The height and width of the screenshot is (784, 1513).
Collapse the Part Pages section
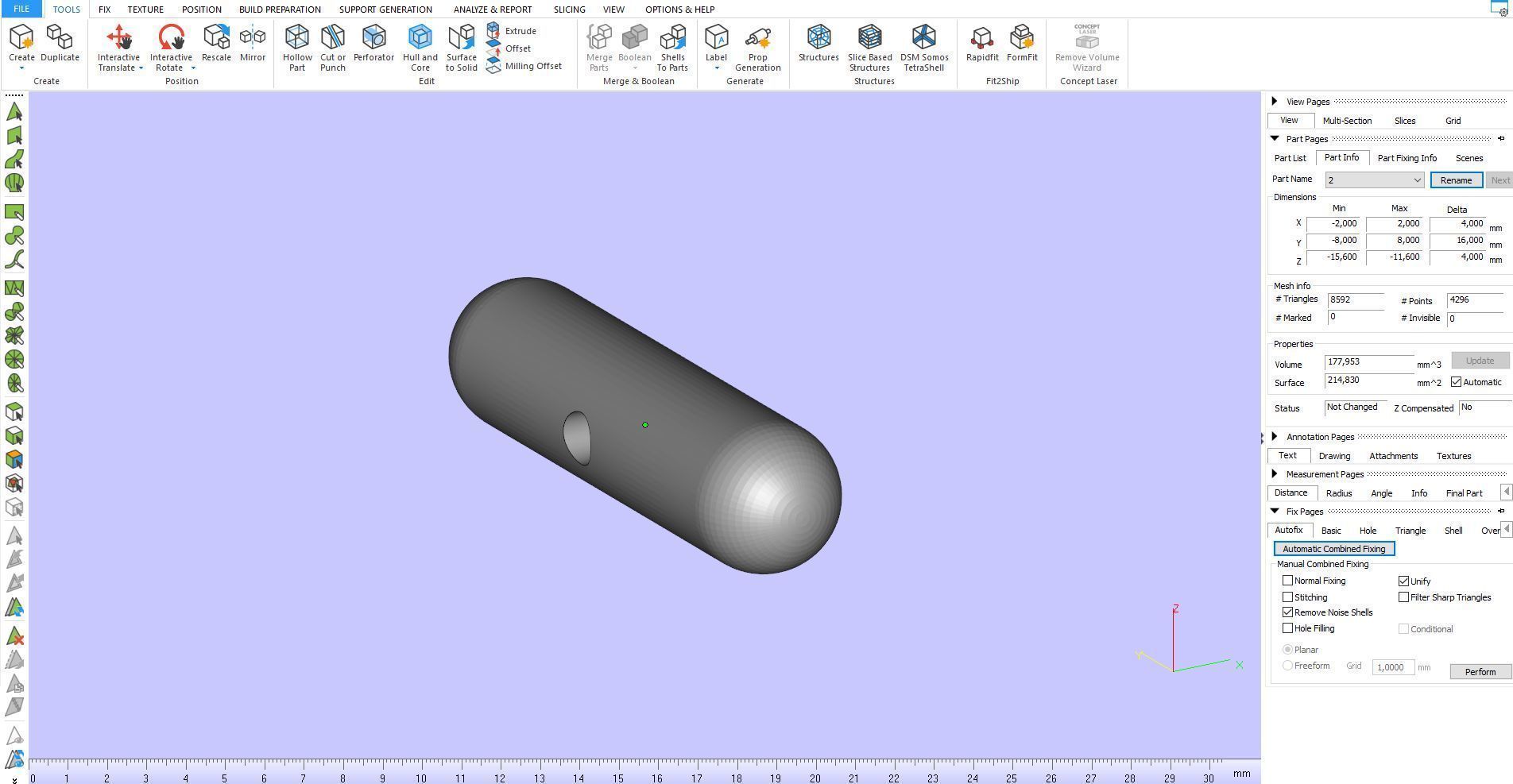click(x=1275, y=138)
